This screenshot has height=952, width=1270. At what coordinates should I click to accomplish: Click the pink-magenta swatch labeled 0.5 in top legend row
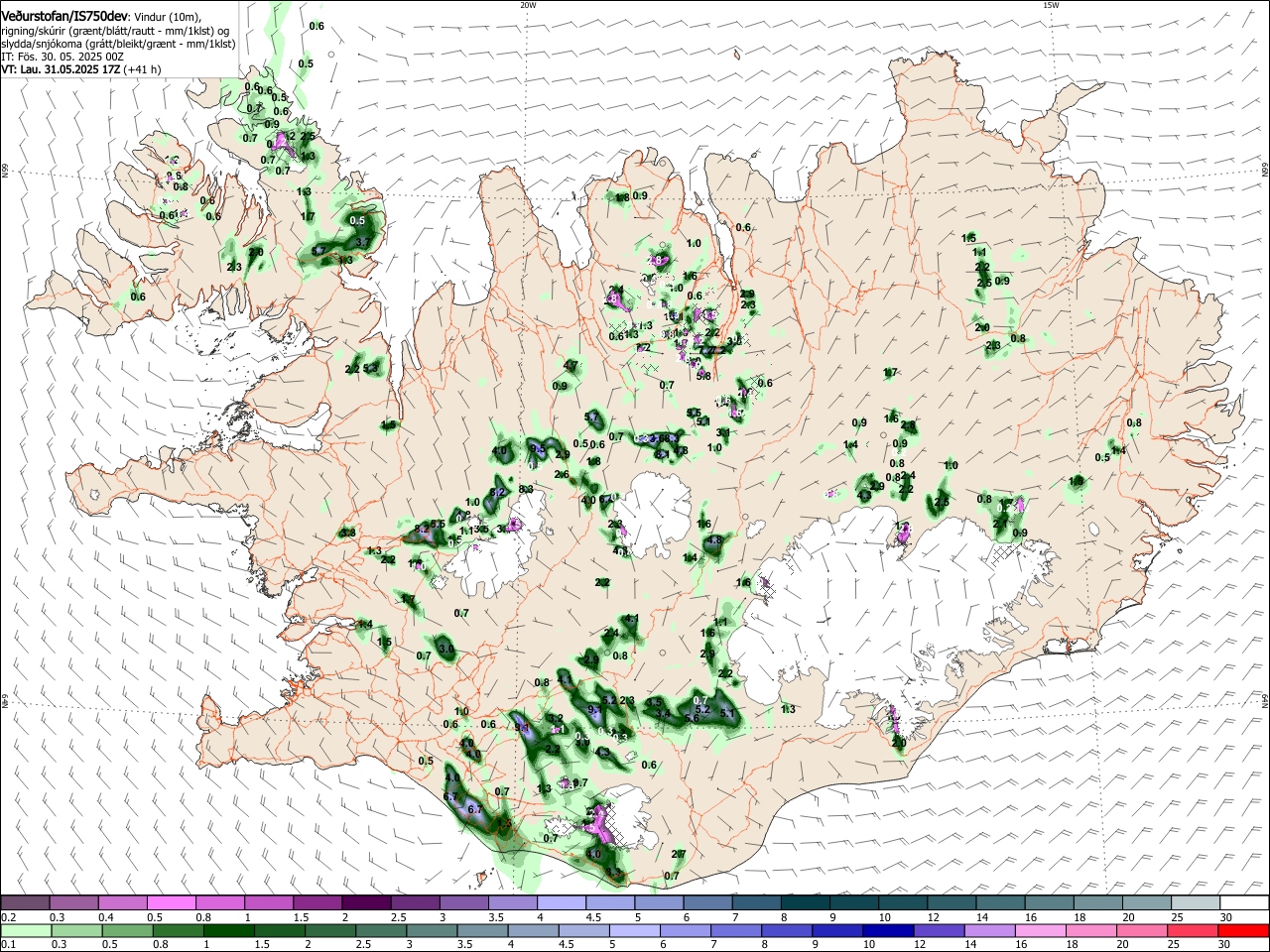(x=171, y=903)
